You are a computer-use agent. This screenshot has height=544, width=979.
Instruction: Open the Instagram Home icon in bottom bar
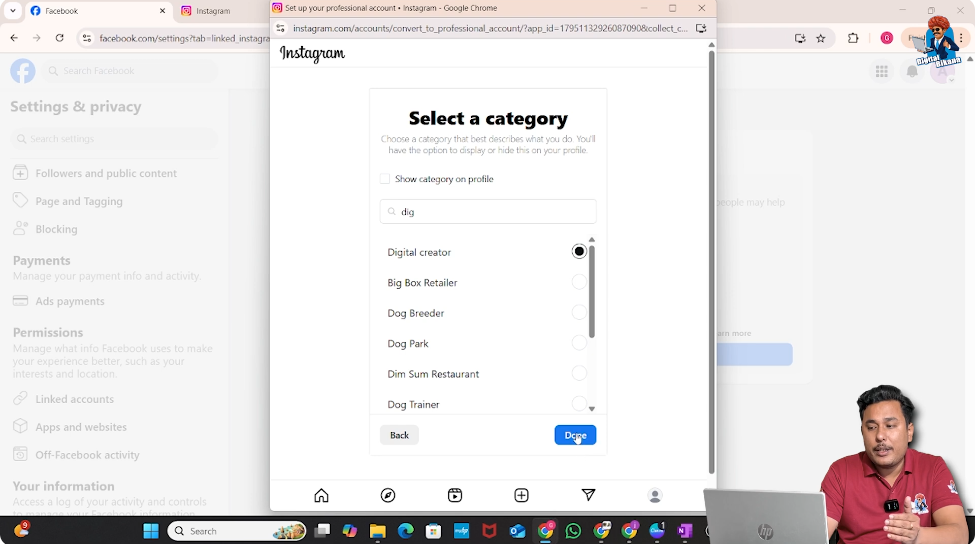(x=321, y=495)
